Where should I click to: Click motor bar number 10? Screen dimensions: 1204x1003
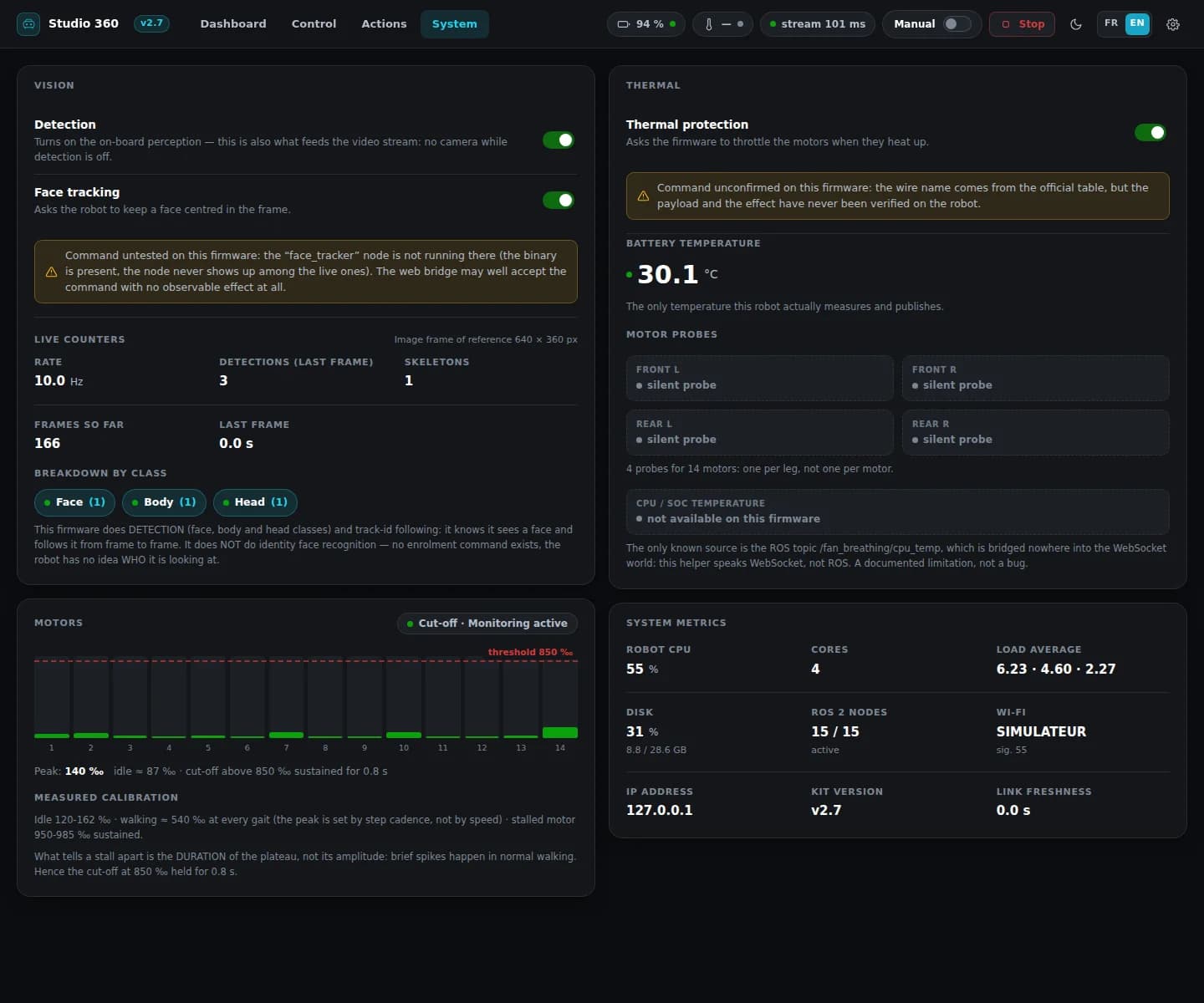point(404,699)
